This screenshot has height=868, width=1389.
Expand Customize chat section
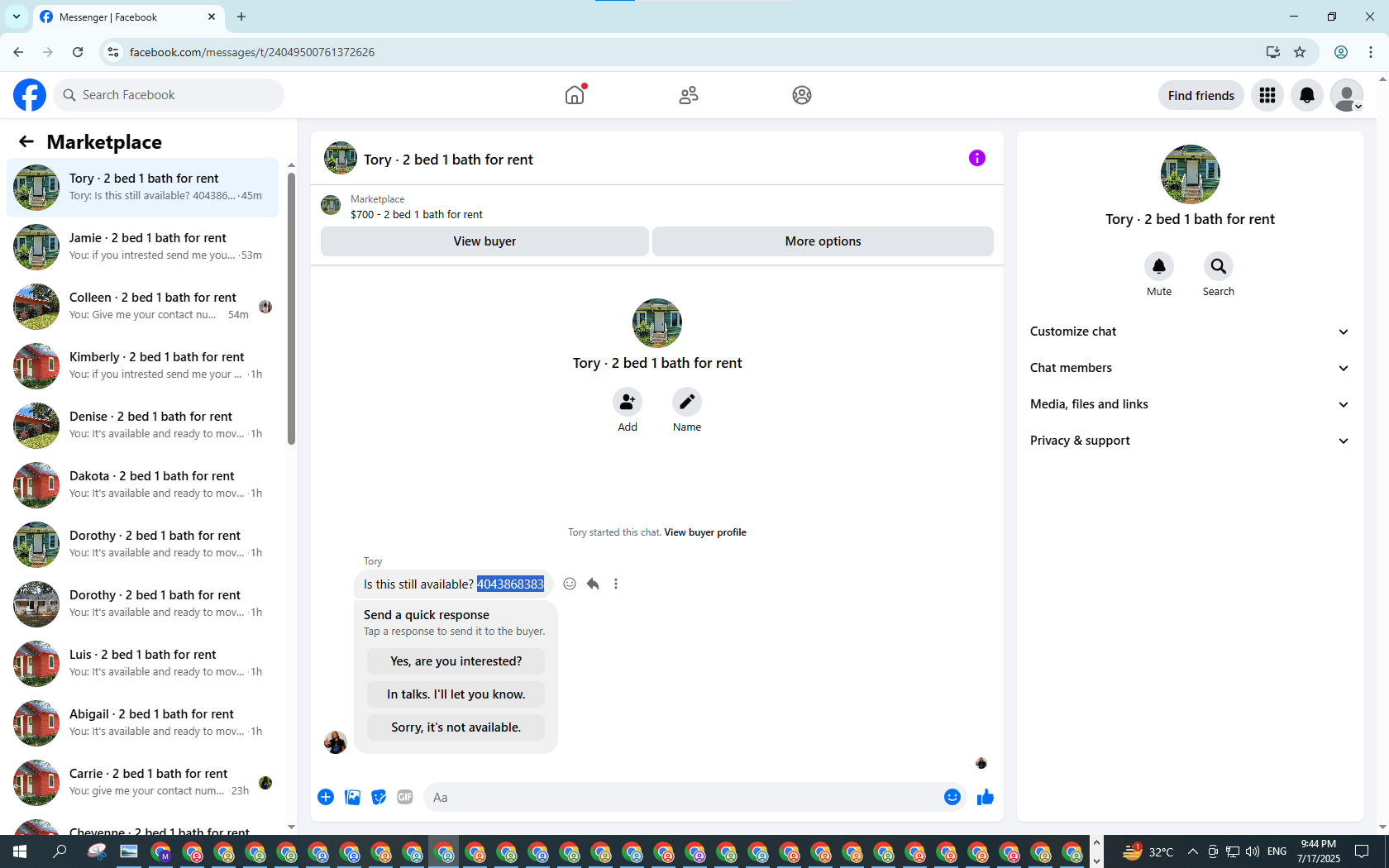point(1190,331)
